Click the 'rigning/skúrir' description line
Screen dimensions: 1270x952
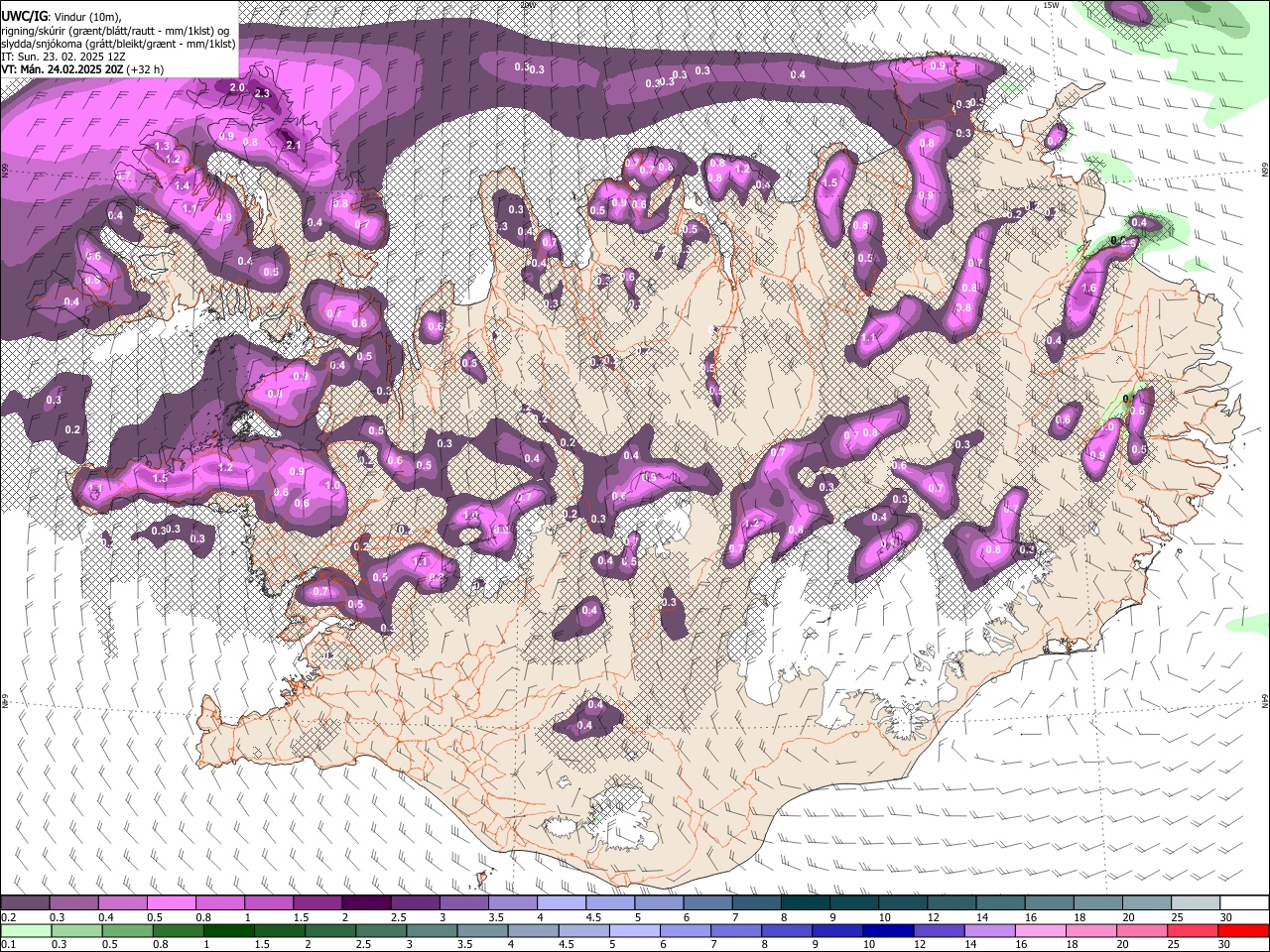click(x=115, y=31)
